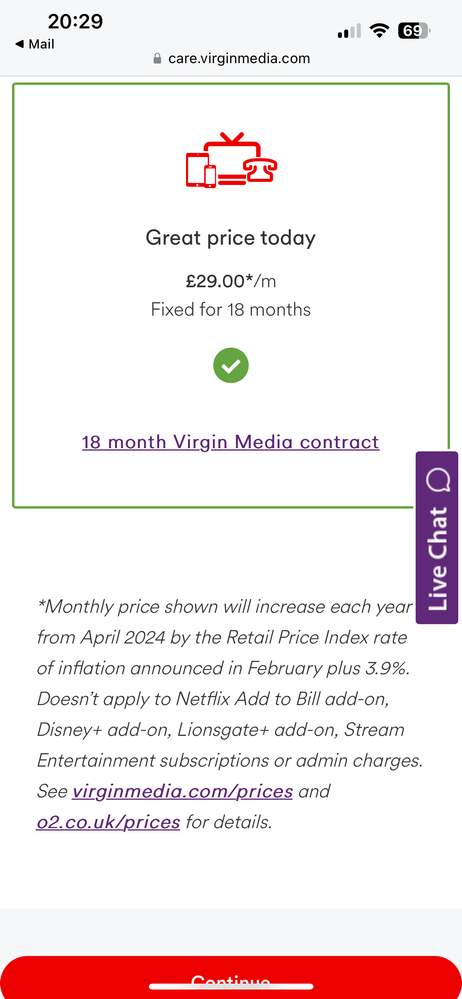Open the 18 month Virgin Media contract link
Viewport: 462px width, 999px height.
[231, 442]
